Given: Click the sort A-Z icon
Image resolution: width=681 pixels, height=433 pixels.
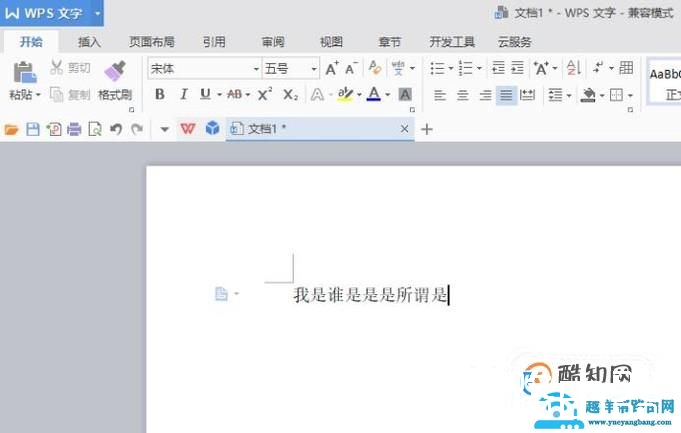Looking at the screenshot, I should coord(573,68).
